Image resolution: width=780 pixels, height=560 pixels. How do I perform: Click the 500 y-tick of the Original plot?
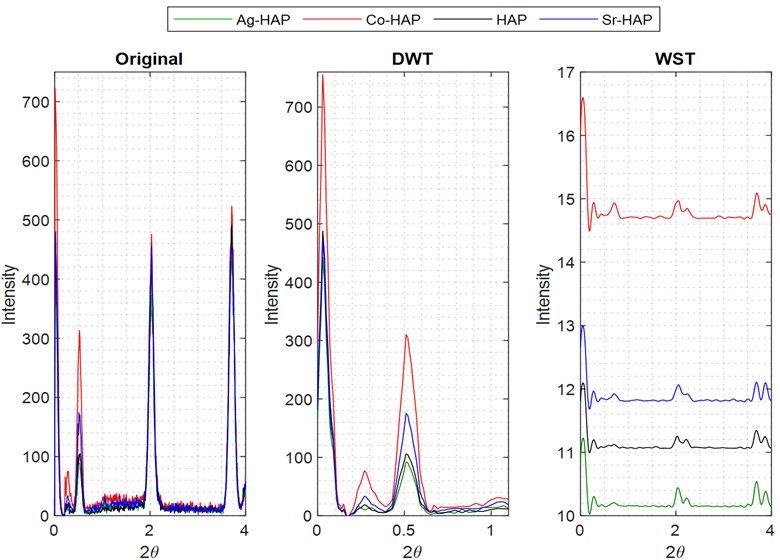[x=35, y=220]
